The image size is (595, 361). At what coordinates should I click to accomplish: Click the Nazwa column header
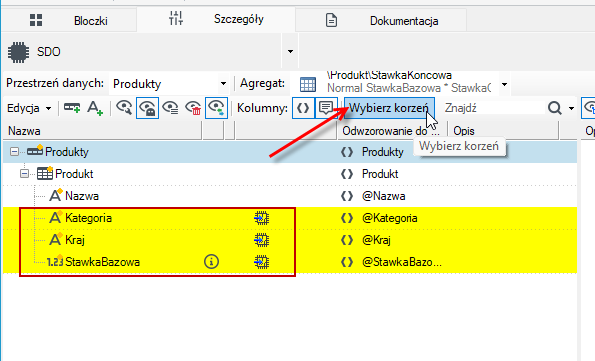102,131
